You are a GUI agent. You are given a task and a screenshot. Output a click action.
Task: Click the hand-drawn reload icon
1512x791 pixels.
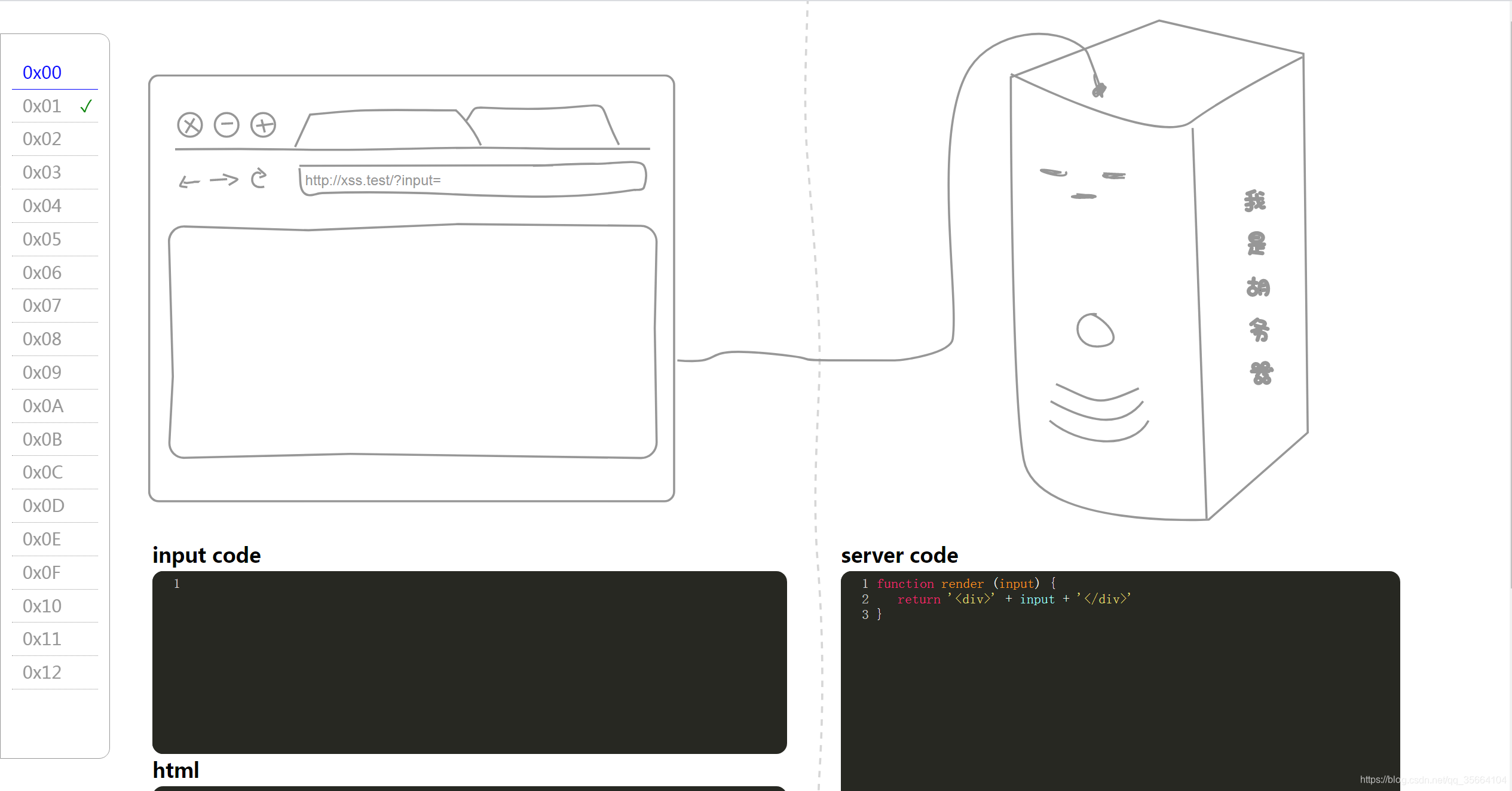[x=259, y=178]
